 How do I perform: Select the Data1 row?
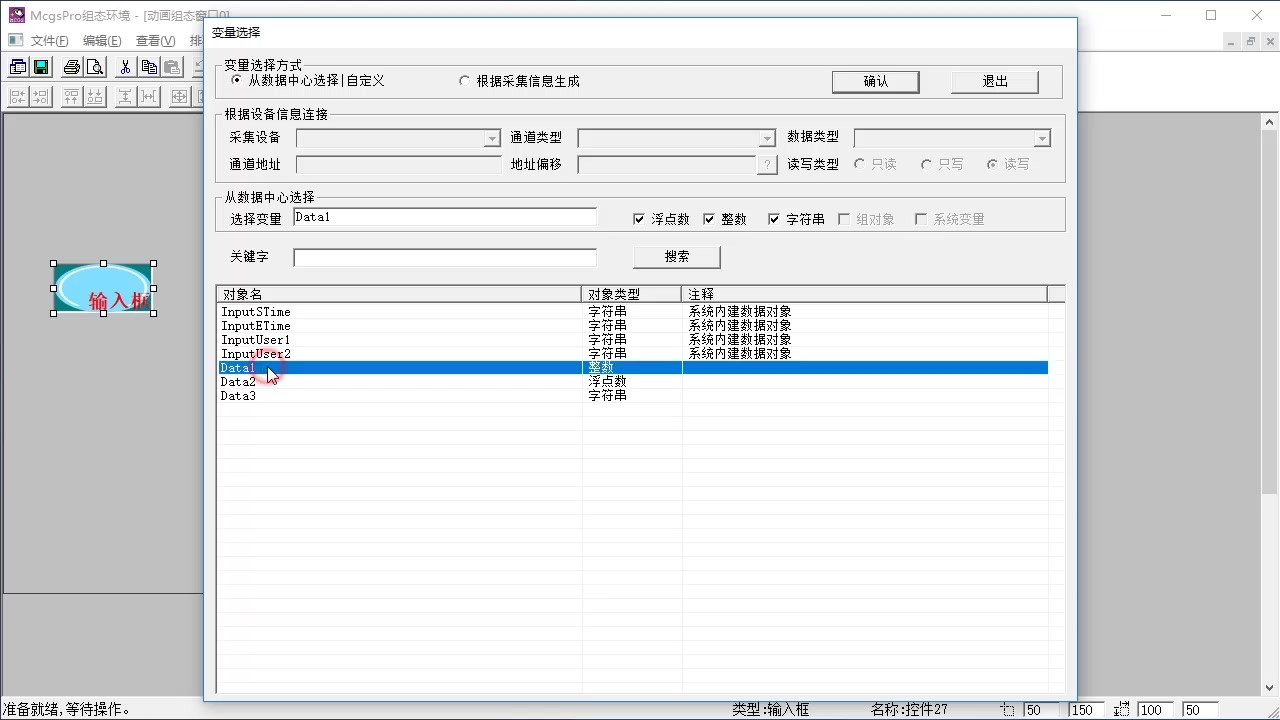click(x=632, y=368)
